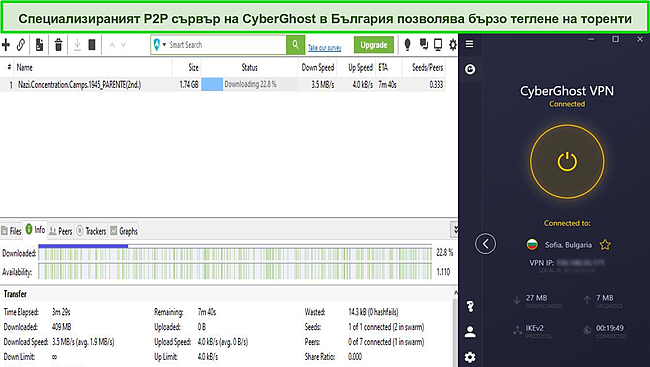Viewport: 650px width, 367px height.
Task: Minimize the CyberGhost window
Action: point(591,39)
